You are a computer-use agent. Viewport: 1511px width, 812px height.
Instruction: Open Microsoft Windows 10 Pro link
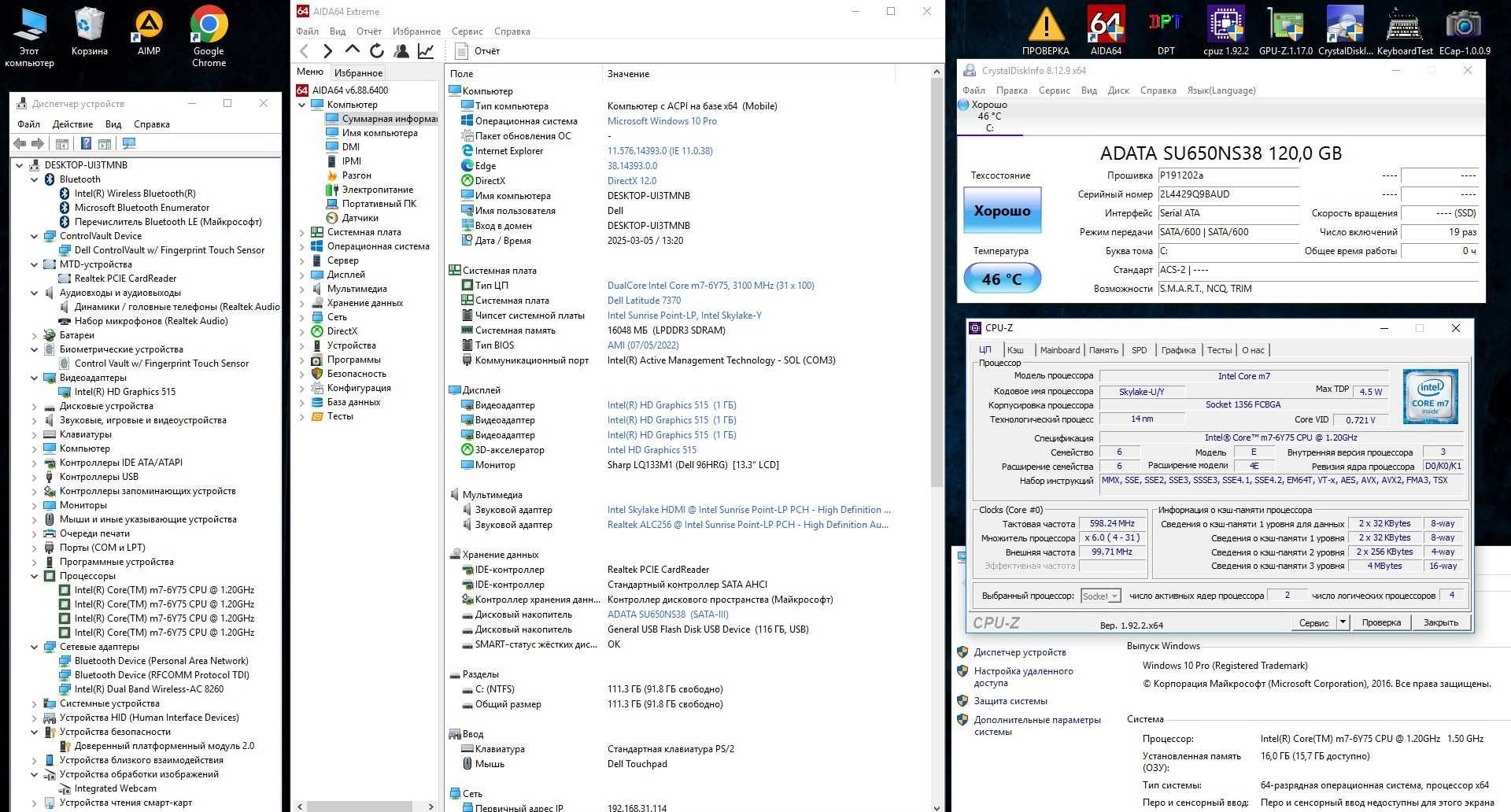(662, 121)
